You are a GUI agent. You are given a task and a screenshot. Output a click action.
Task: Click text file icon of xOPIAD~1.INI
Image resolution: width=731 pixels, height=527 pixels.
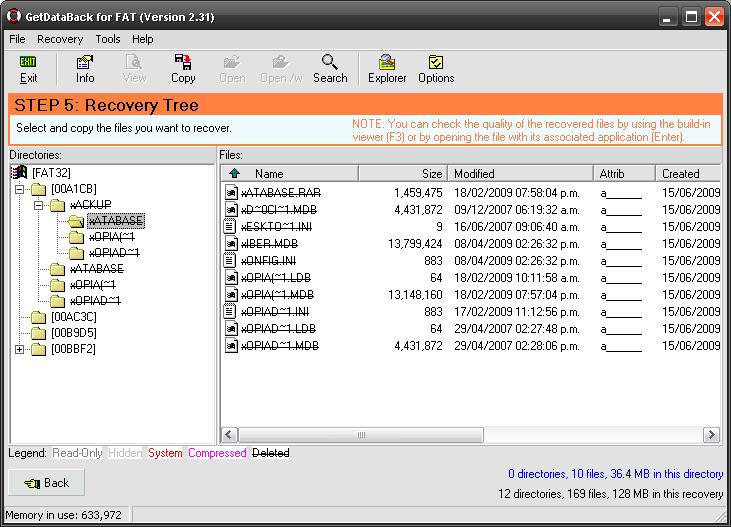click(230, 312)
